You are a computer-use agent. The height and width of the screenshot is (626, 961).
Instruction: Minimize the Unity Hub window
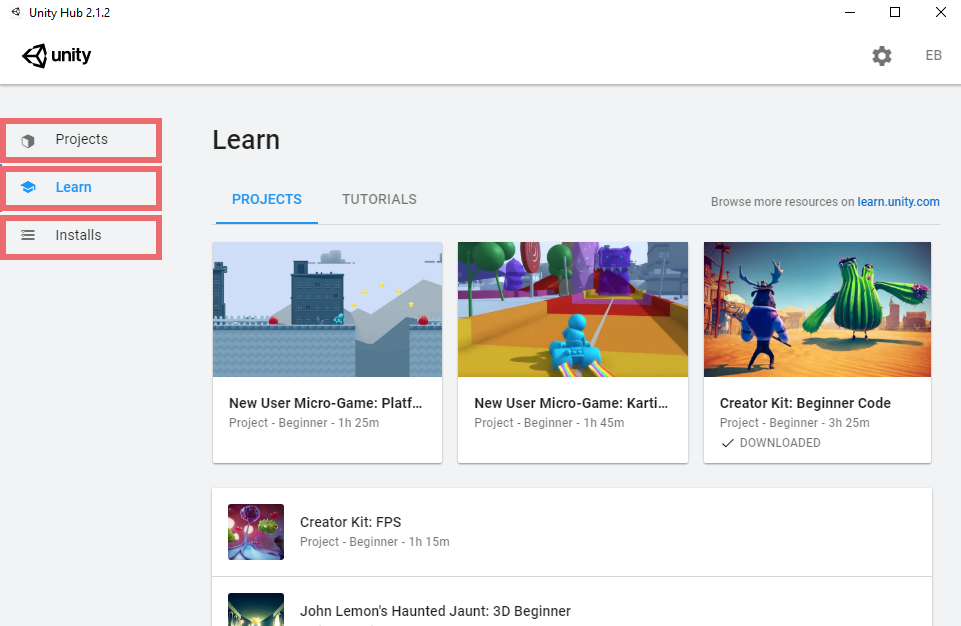pos(849,12)
